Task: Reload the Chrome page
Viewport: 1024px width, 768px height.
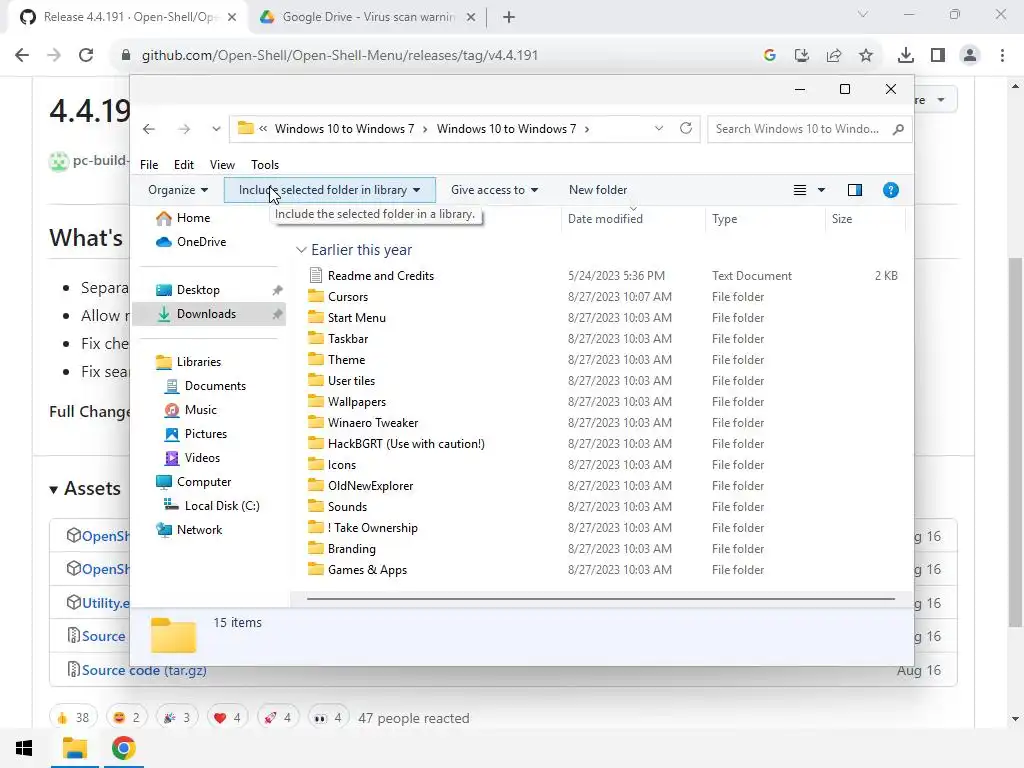Action: pos(86,55)
